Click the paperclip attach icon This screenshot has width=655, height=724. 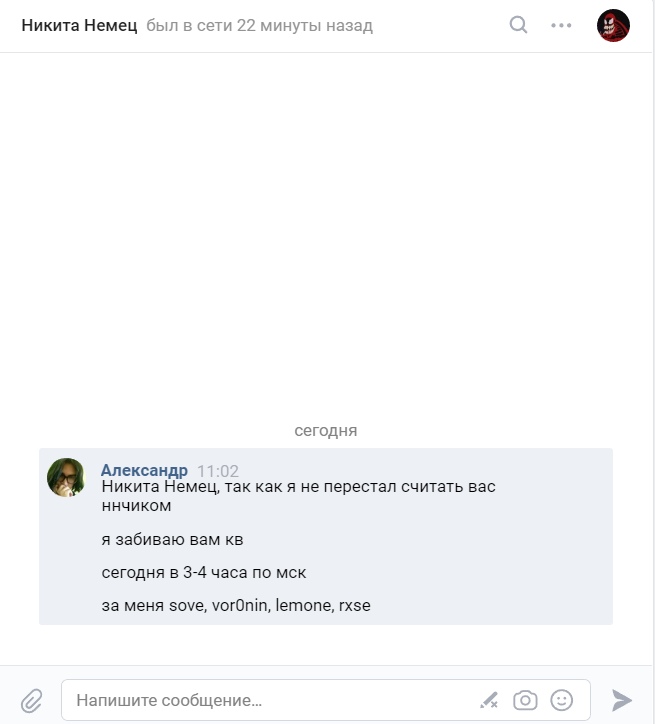[32, 700]
